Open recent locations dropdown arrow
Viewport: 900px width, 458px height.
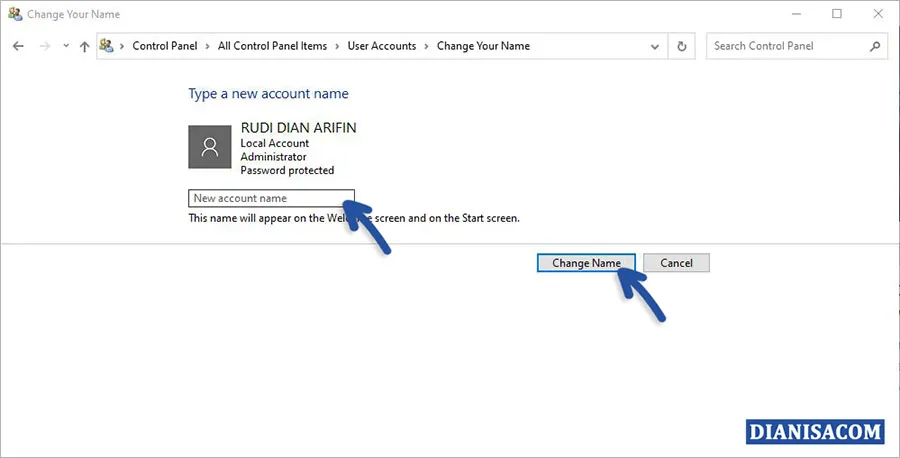[x=66, y=46]
